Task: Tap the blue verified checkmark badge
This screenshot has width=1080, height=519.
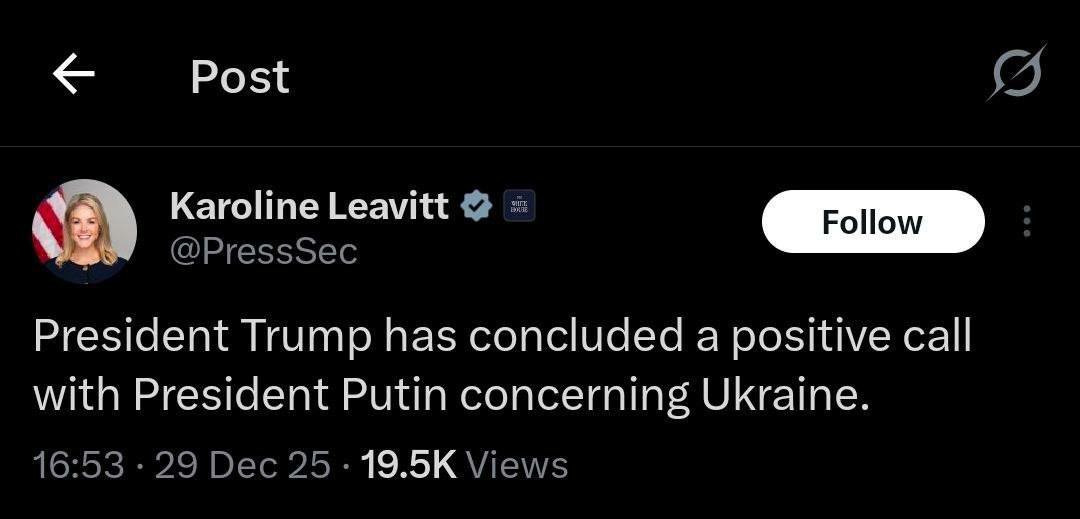Action: click(476, 207)
